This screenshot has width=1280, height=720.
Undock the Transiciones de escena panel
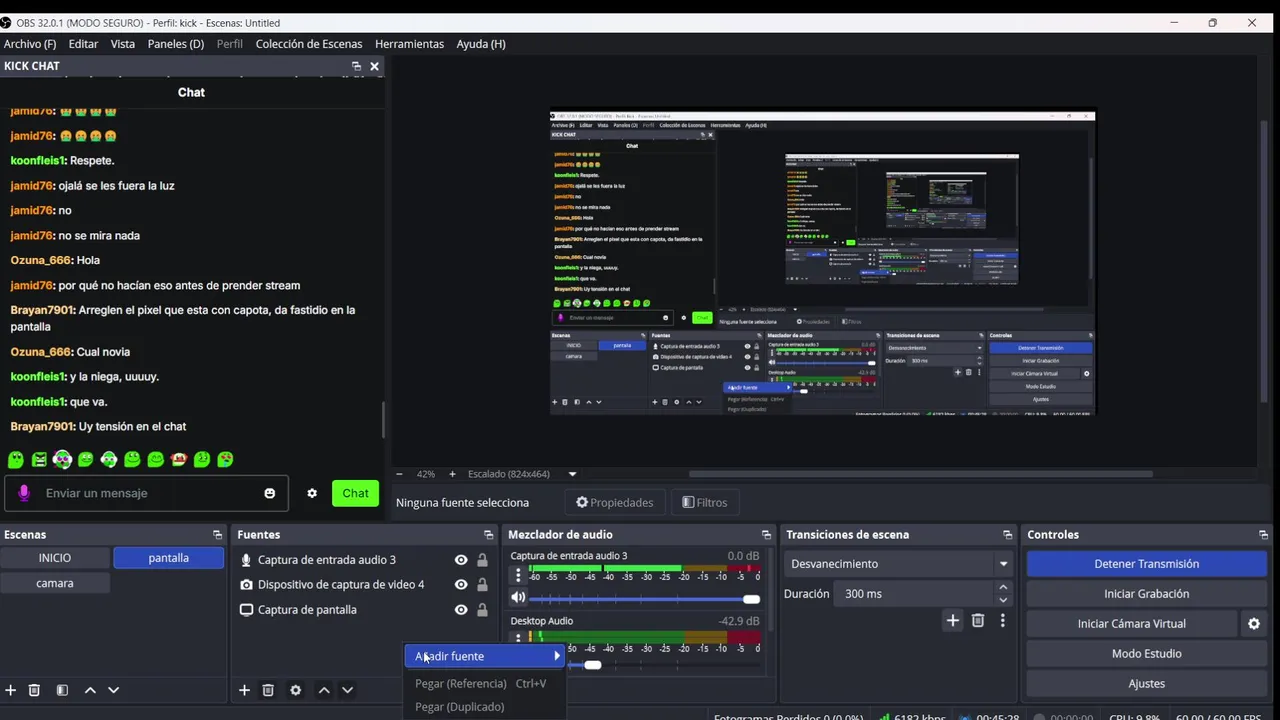1007,535
